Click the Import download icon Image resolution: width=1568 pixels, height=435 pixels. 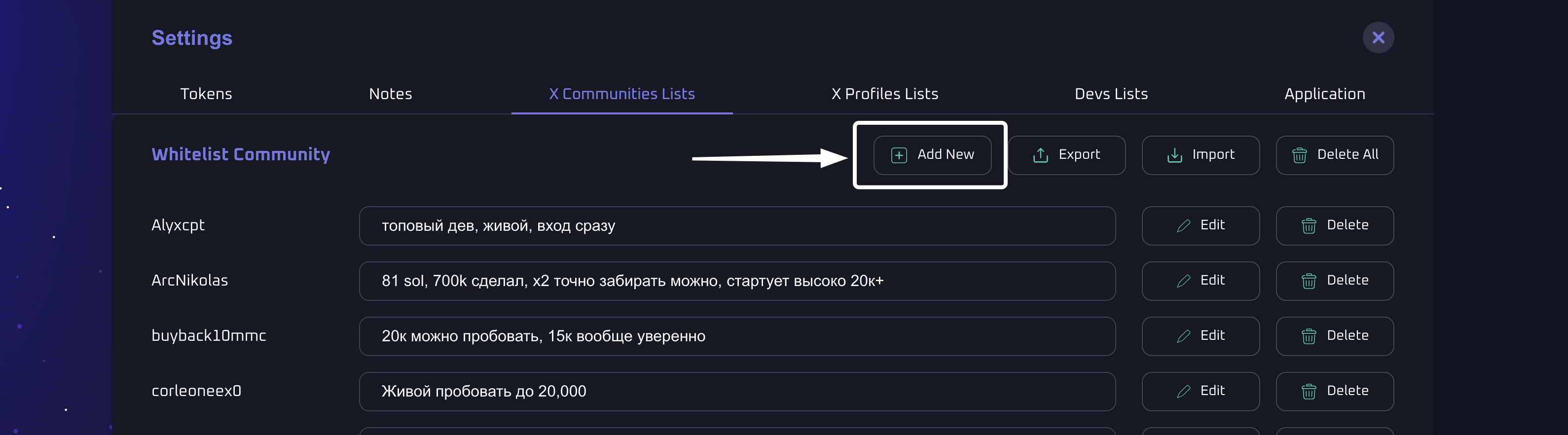pyautogui.click(x=1174, y=155)
